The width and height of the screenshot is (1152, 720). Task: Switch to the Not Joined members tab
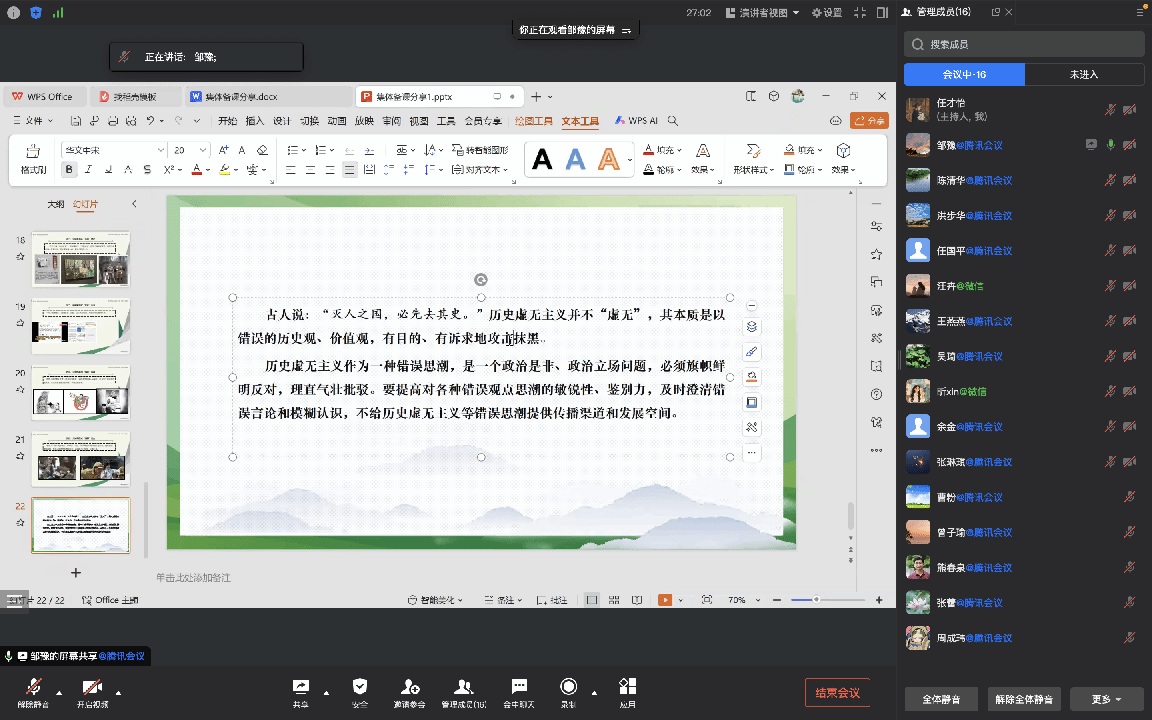click(x=1084, y=74)
